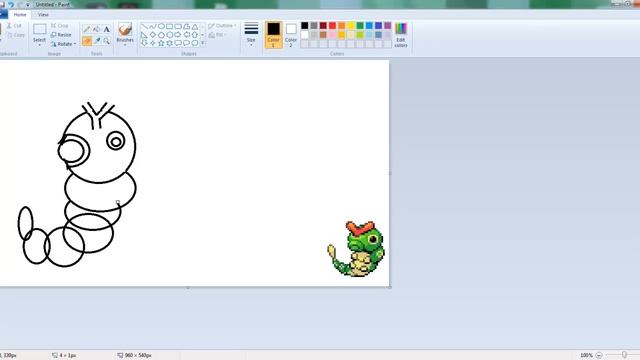The height and width of the screenshot is (360, 640).
Task: Pick the orange palette swatch
Action: click(x=342, y=25)
